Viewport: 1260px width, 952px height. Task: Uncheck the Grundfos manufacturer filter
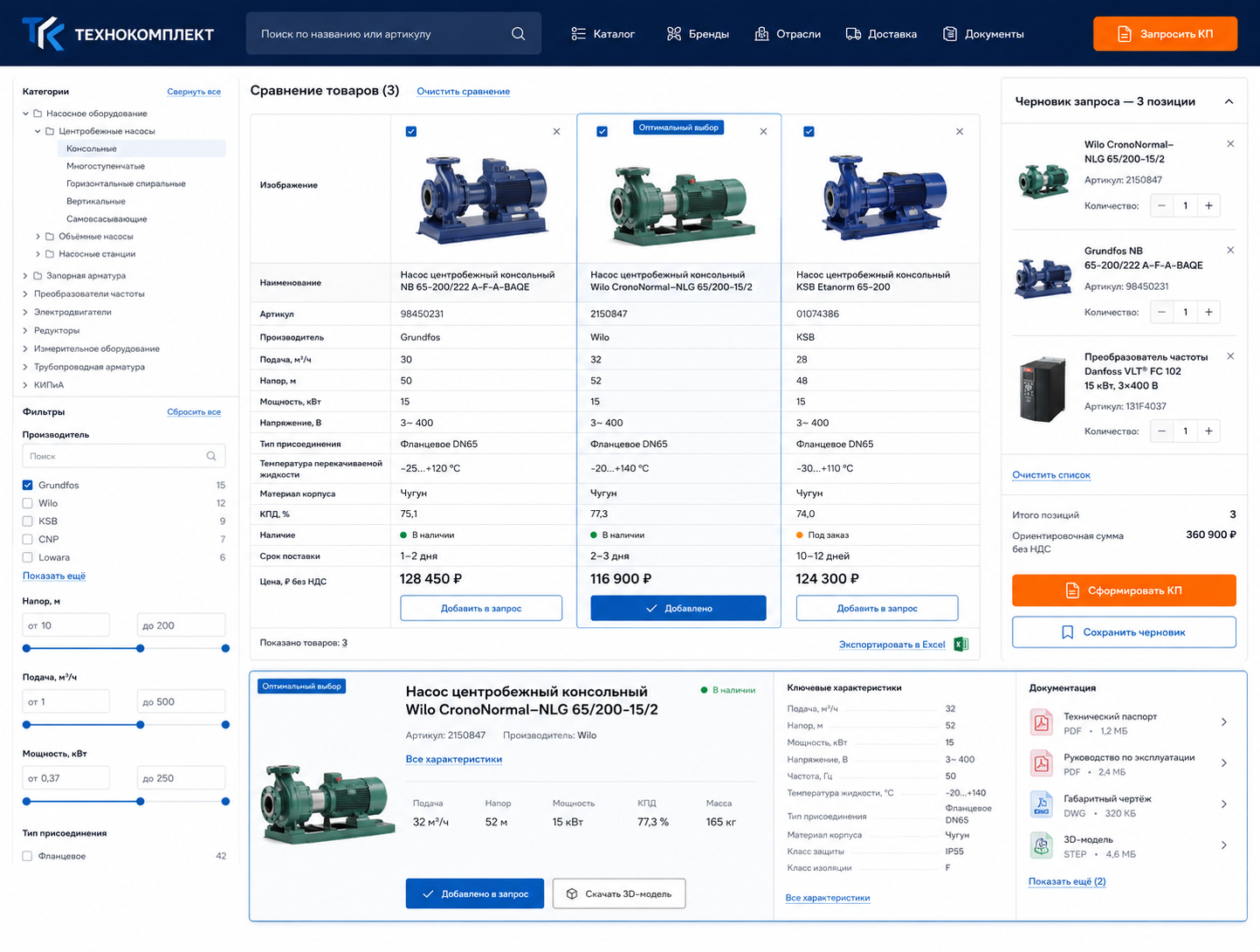point(28,485)
